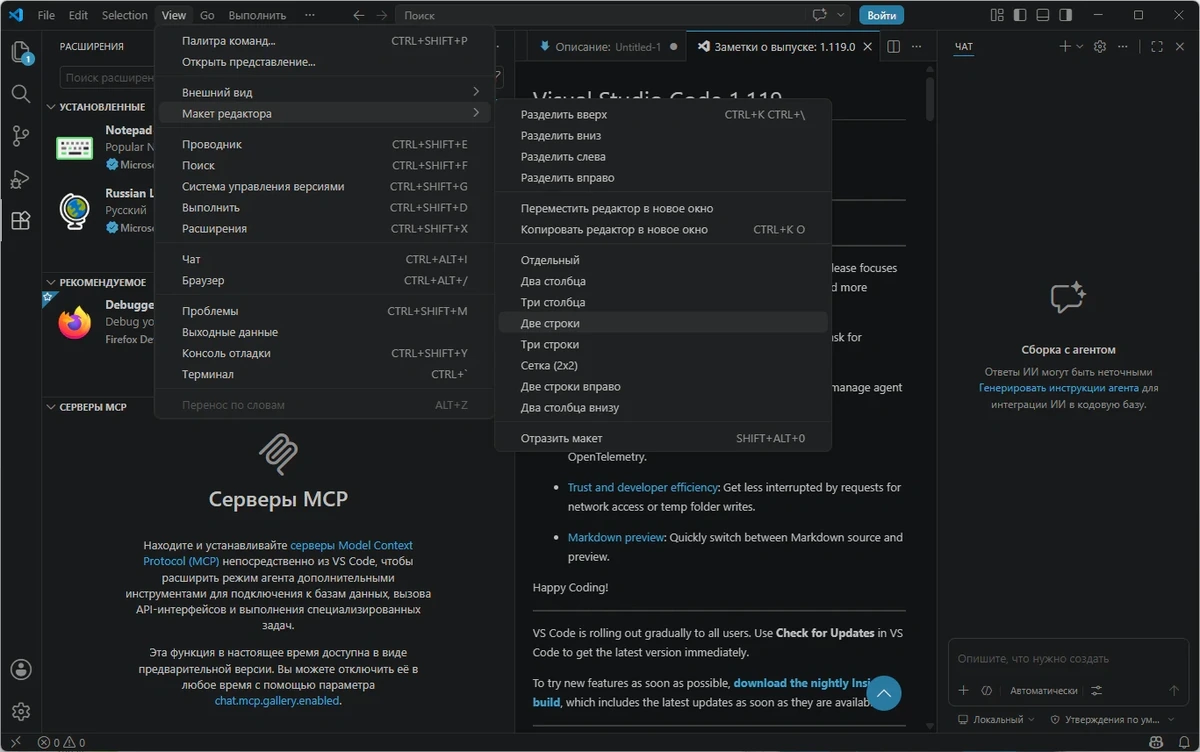This screenshot has width=1200, height=752.
Task: Close the Заметки о выпуске tab
Action: [x=867, y=47]
